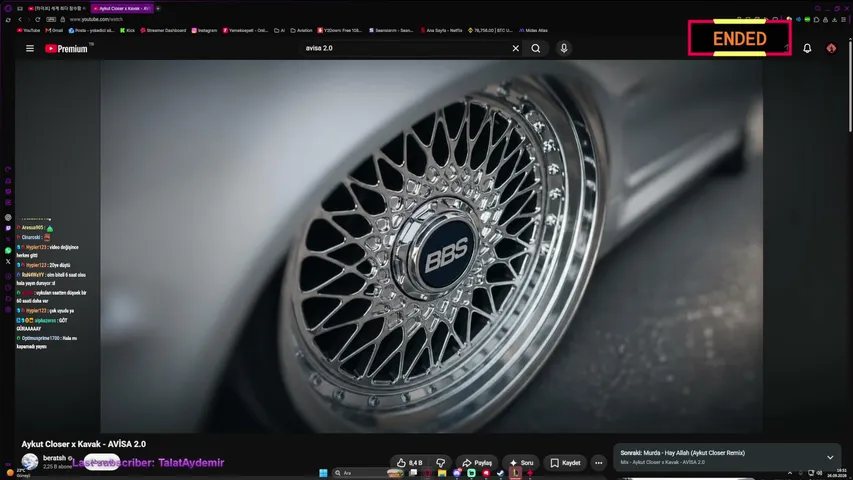Open the Windows Start button
853x480 pixels.
[x=323, y=473]
